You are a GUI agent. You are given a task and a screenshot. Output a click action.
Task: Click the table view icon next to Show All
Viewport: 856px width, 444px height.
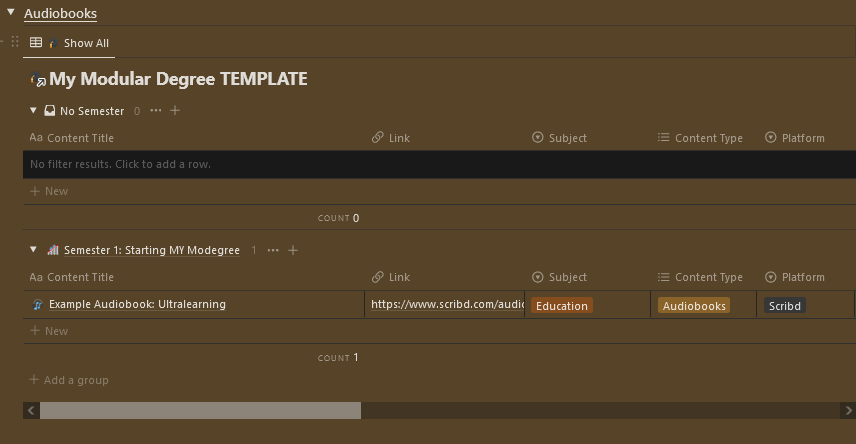click(36, 42)
